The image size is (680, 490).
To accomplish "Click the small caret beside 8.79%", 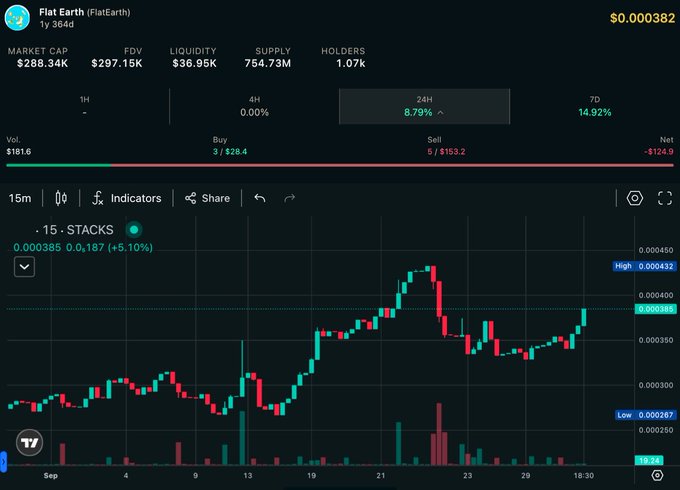I will 441,112.
